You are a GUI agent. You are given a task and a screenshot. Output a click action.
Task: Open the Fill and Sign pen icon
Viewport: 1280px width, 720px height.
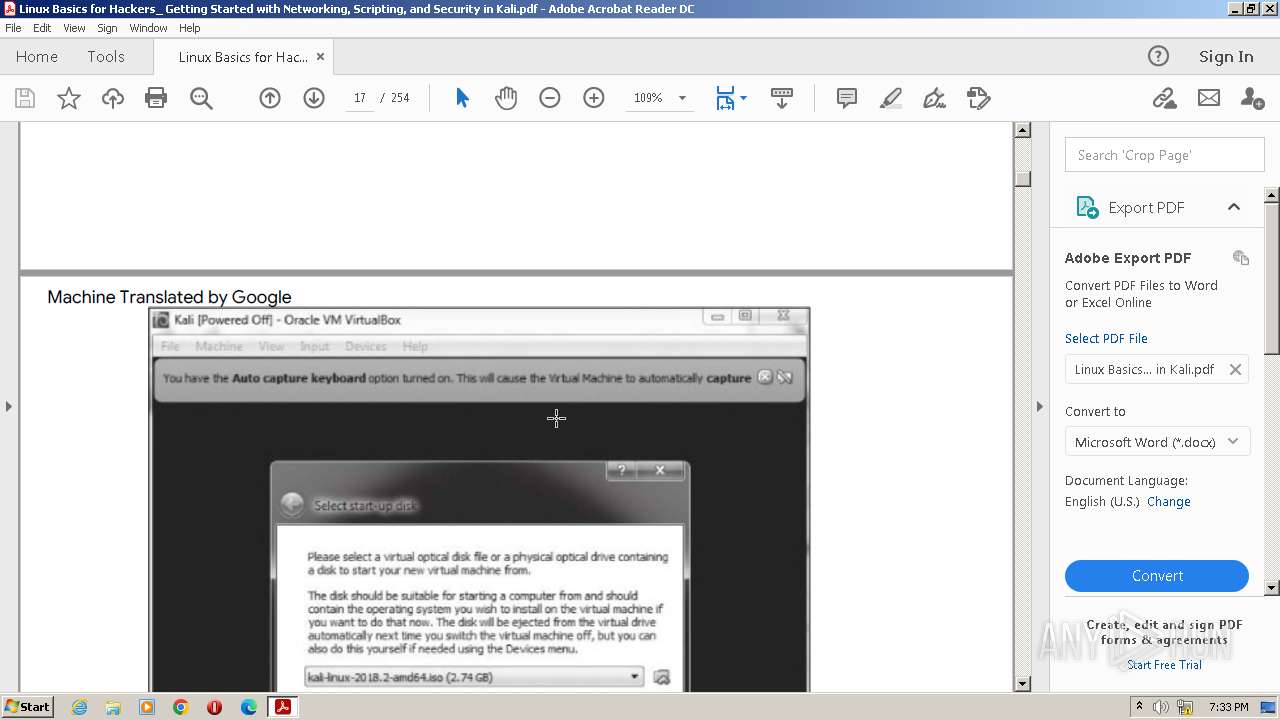(934, 98)
